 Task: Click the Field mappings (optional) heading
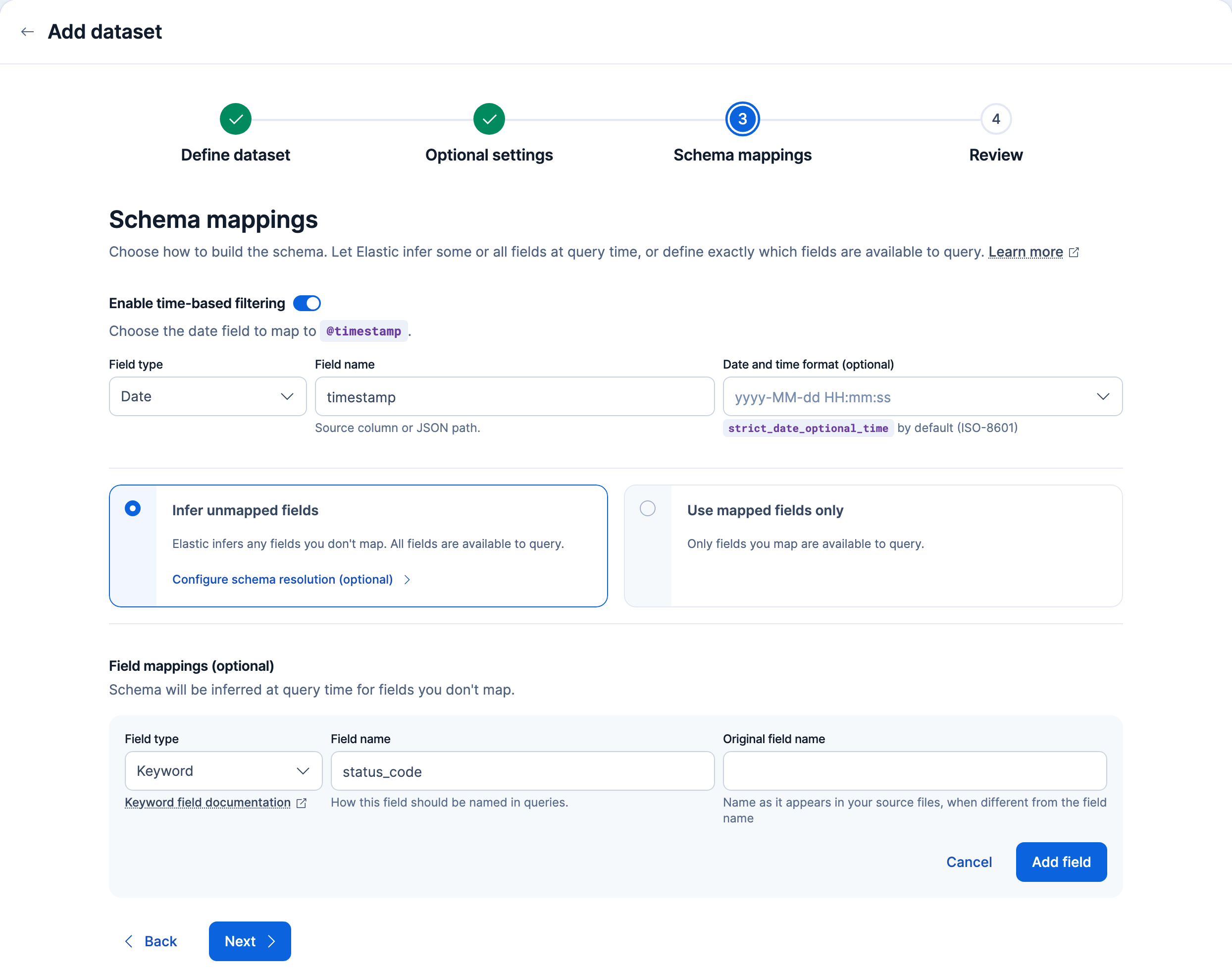191,665
